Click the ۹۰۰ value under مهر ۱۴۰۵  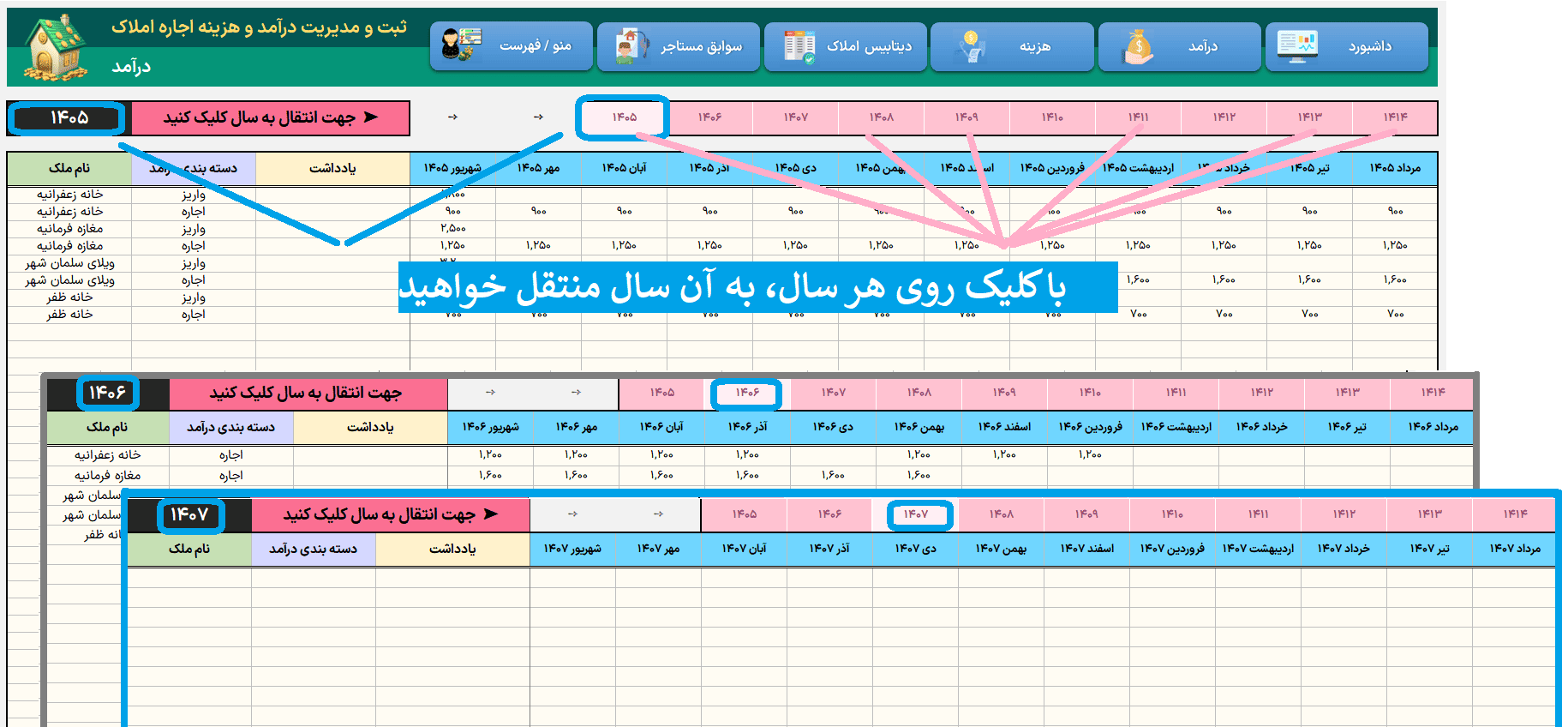pos(538,212)
